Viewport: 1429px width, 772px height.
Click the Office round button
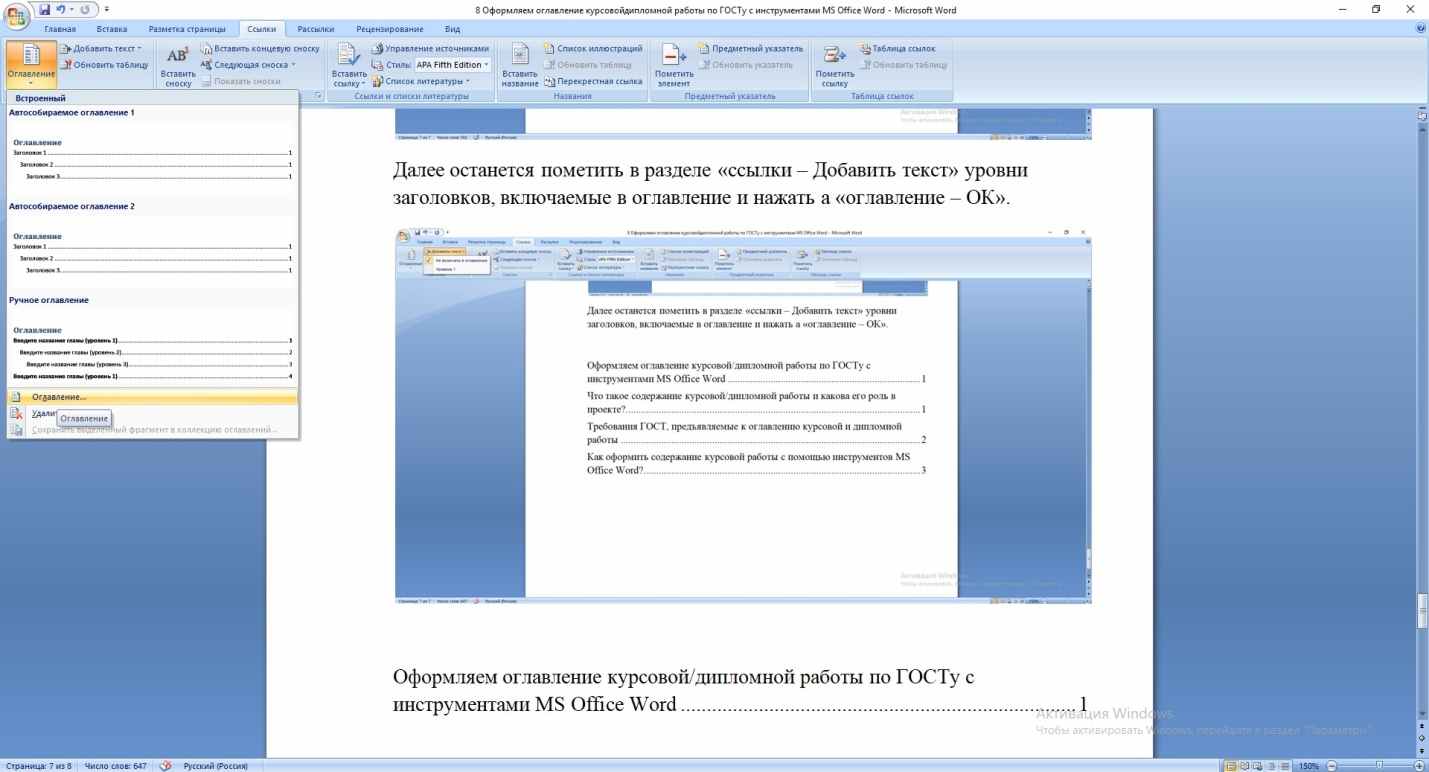(17, 17)
